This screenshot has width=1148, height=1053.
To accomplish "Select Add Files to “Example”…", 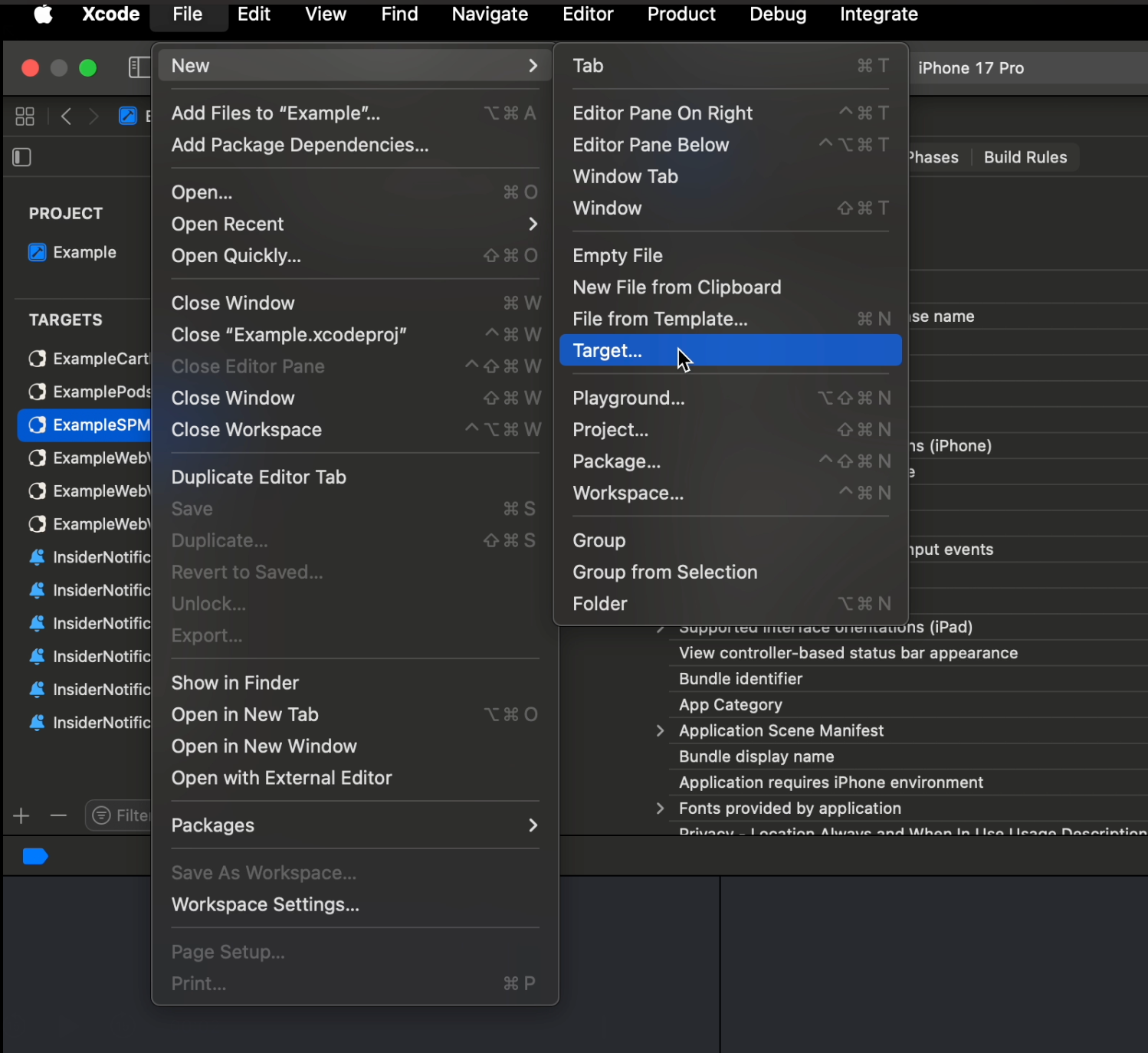I will (355, 113).
